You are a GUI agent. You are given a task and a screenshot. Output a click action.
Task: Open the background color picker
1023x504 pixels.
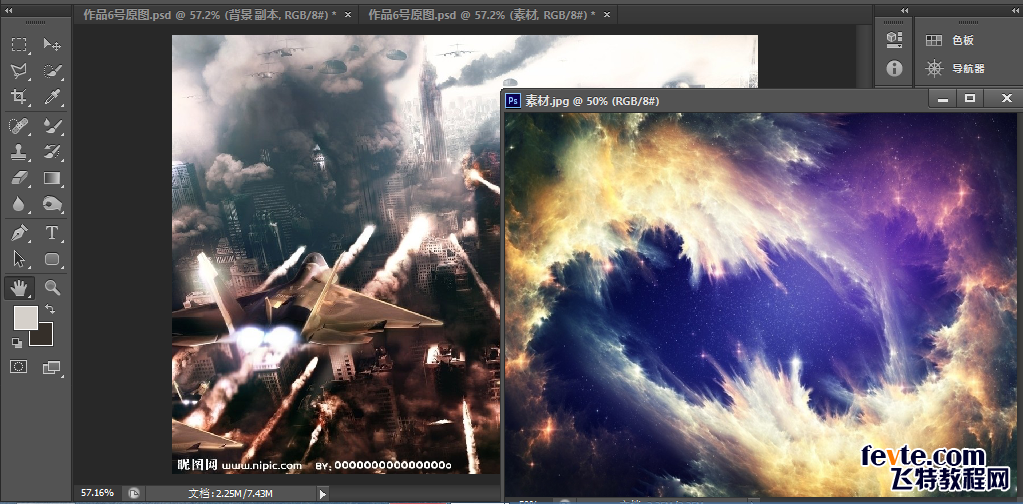click(44, 337)
